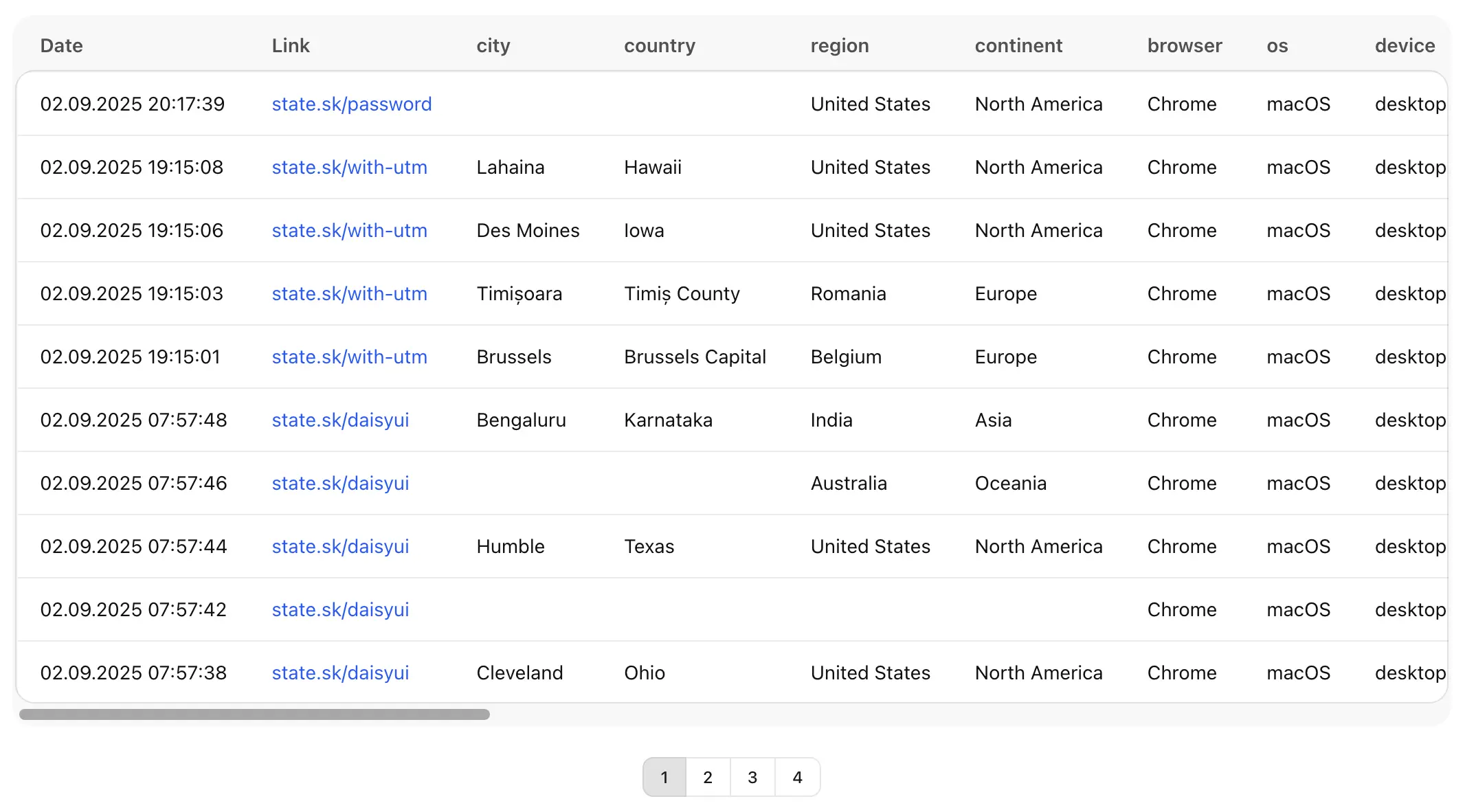The width and height of the screenshot is (1465, 812).
Task: Click the Link column header
Action: pyautogui.click(x=291, y=45)
